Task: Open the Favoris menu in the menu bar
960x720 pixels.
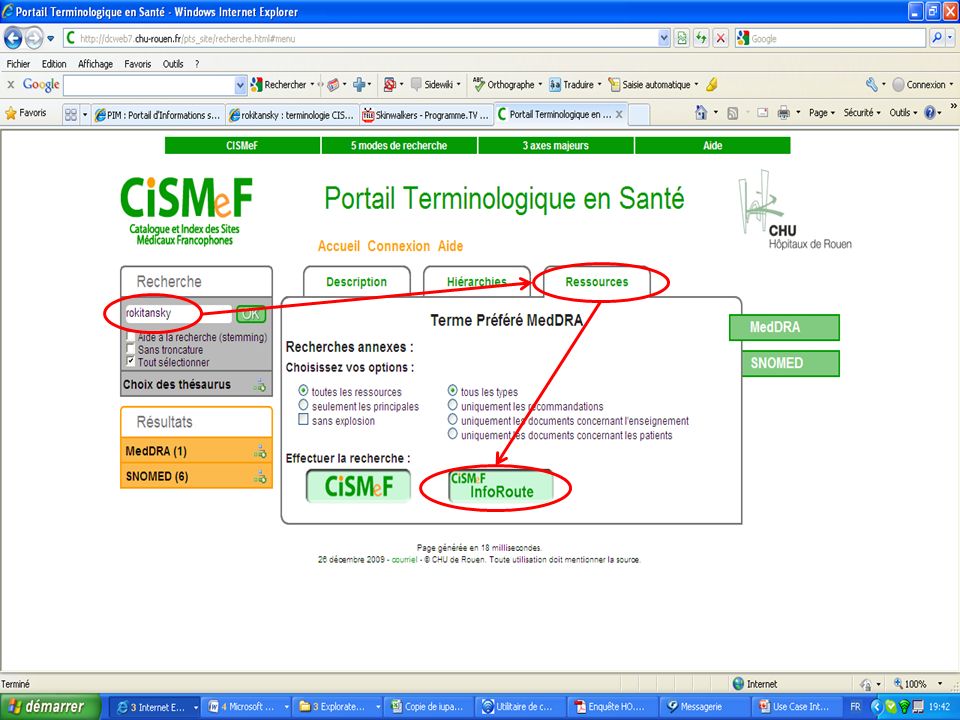Action: tap(137, 64)
